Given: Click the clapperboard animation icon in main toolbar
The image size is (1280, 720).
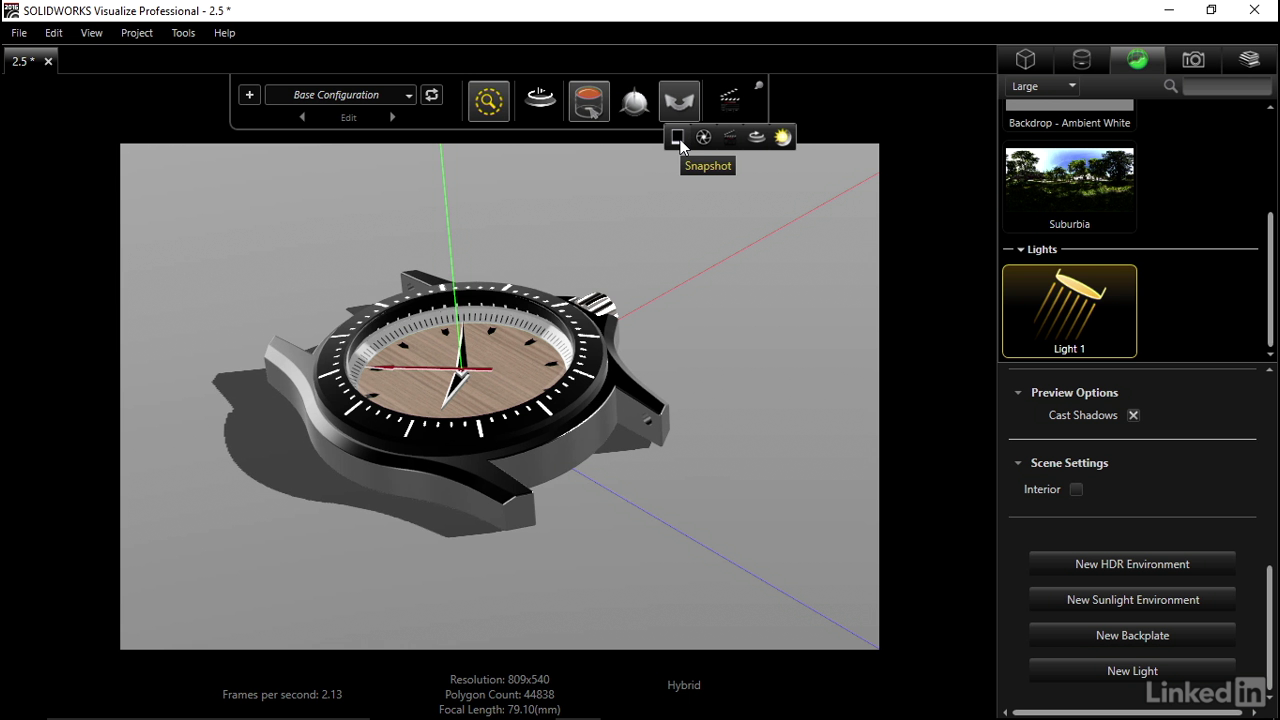Looking at the screenshot, I should 730,101.
